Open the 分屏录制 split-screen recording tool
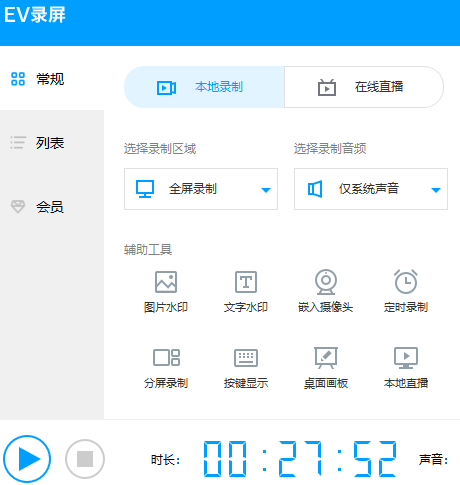Image resolution: width=460 pixels, height=485 pixels. click(x=166, y=368)
